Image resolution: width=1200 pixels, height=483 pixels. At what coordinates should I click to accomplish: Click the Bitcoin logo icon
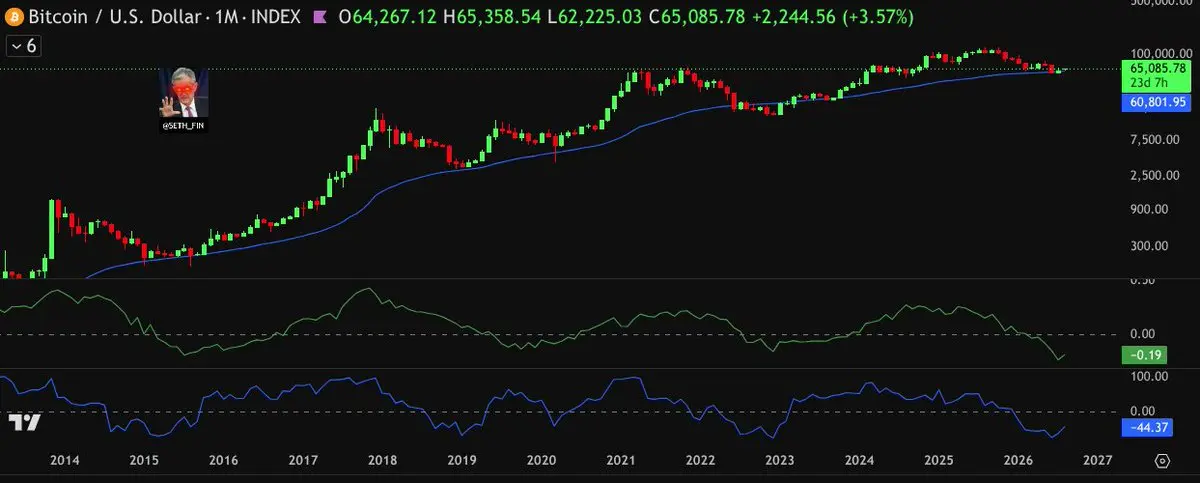point(12,17)
